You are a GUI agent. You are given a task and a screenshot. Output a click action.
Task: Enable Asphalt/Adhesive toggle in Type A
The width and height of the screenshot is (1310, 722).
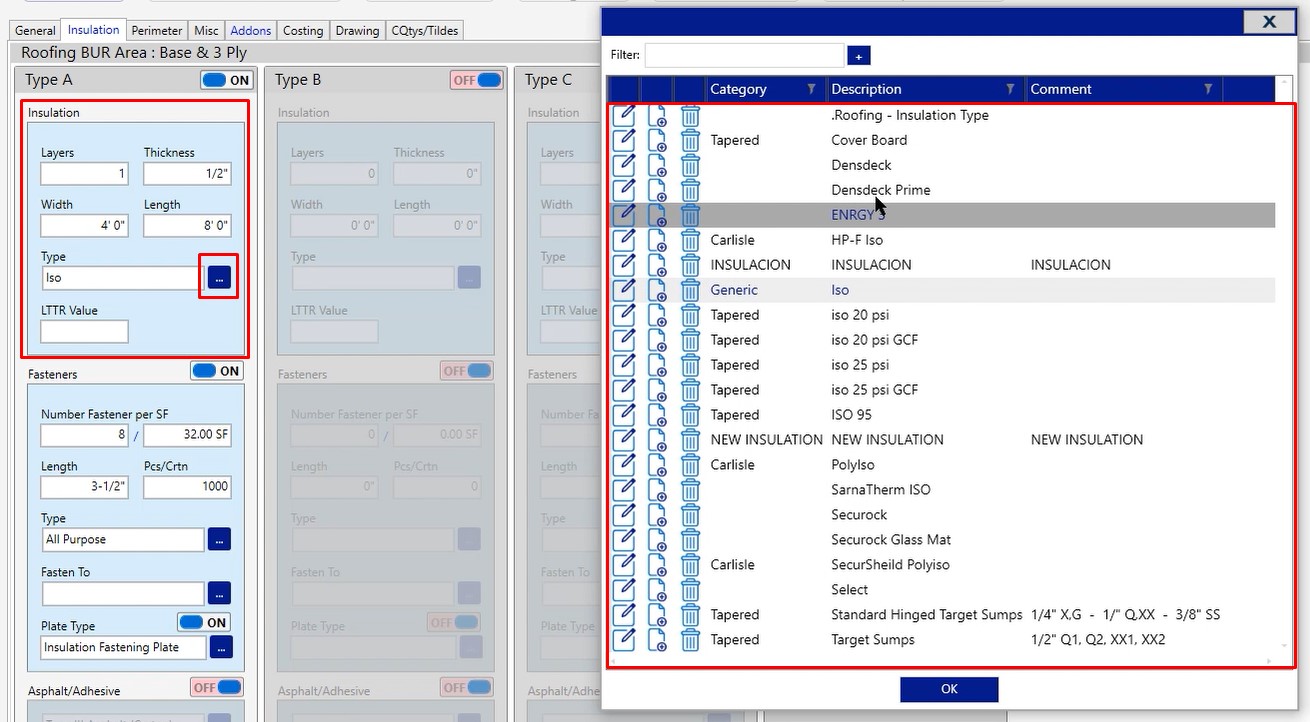pyautogui.click(x=217, y=687)
